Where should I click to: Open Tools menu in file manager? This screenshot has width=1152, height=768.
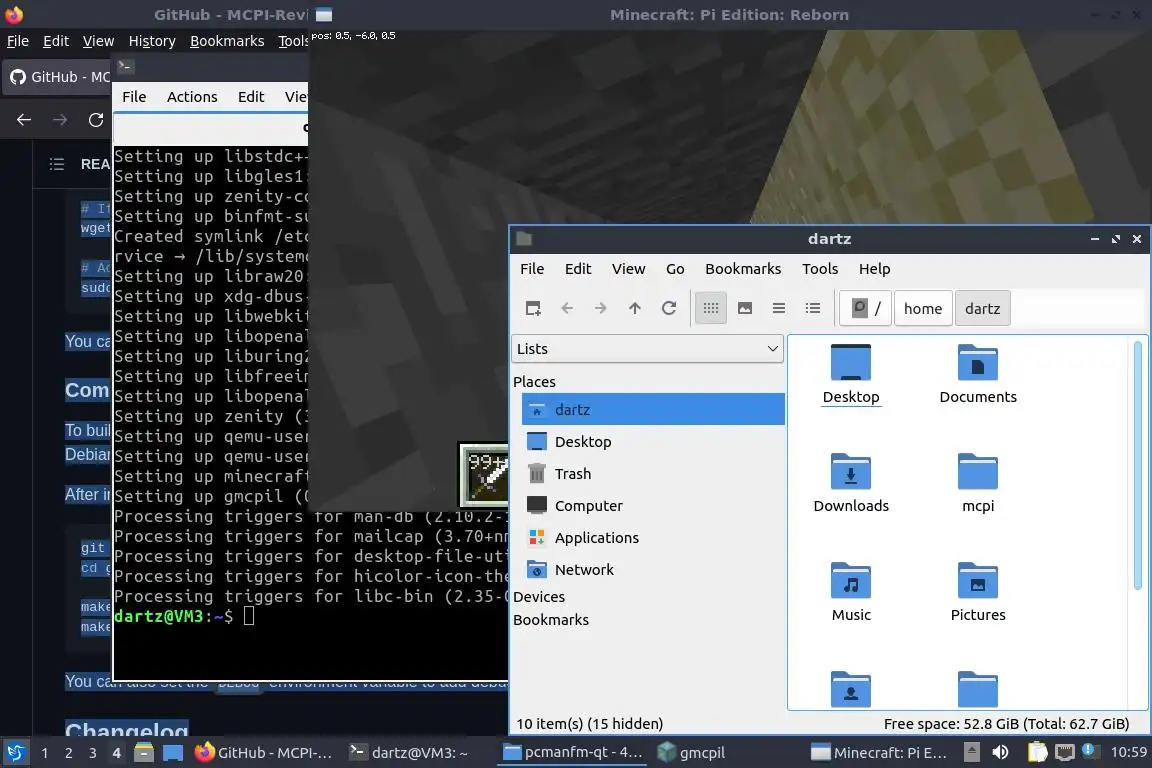click(x=820, y=268)
